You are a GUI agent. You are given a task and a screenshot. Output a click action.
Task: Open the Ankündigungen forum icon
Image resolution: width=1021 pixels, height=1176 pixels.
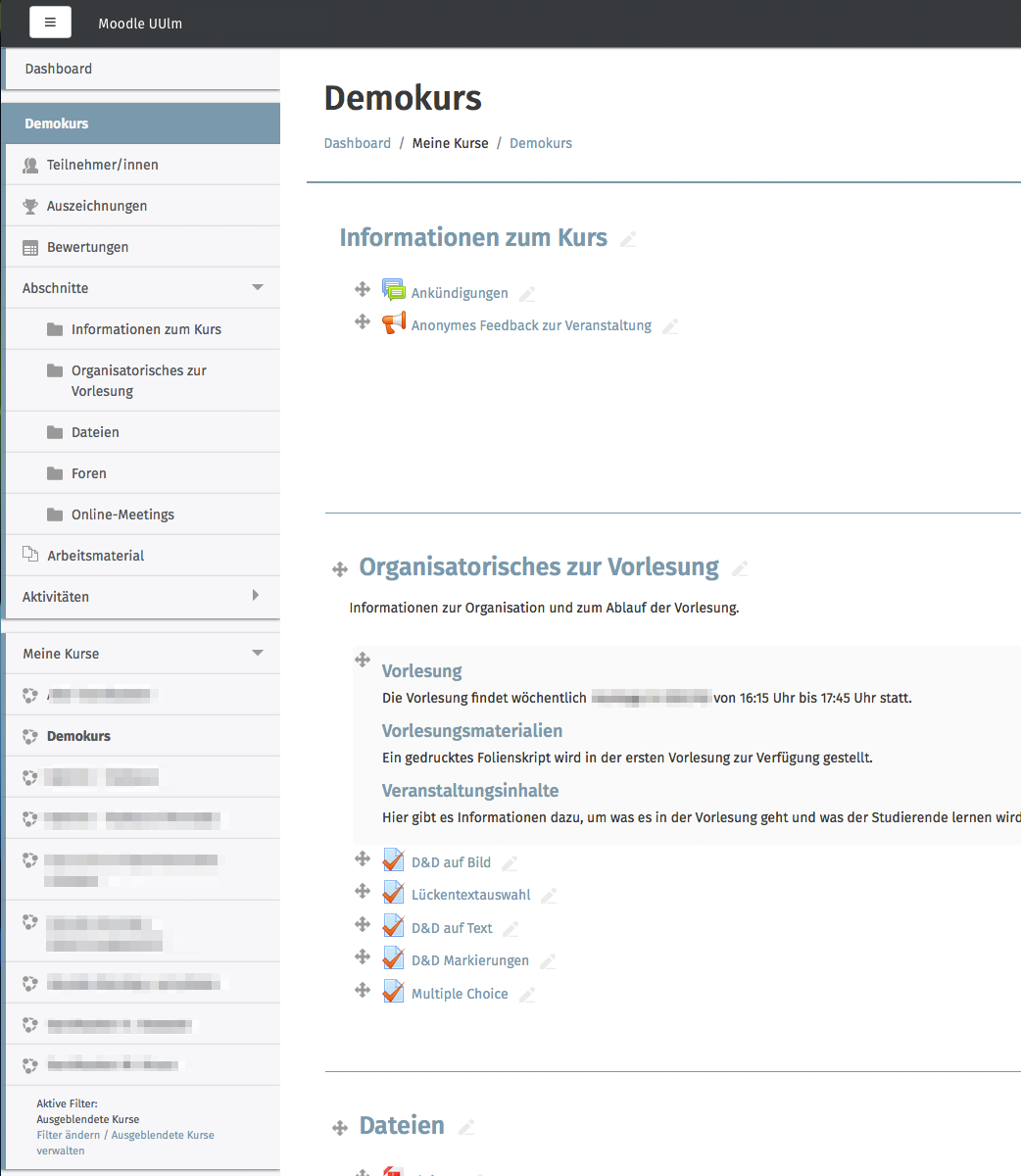[393, 290]
